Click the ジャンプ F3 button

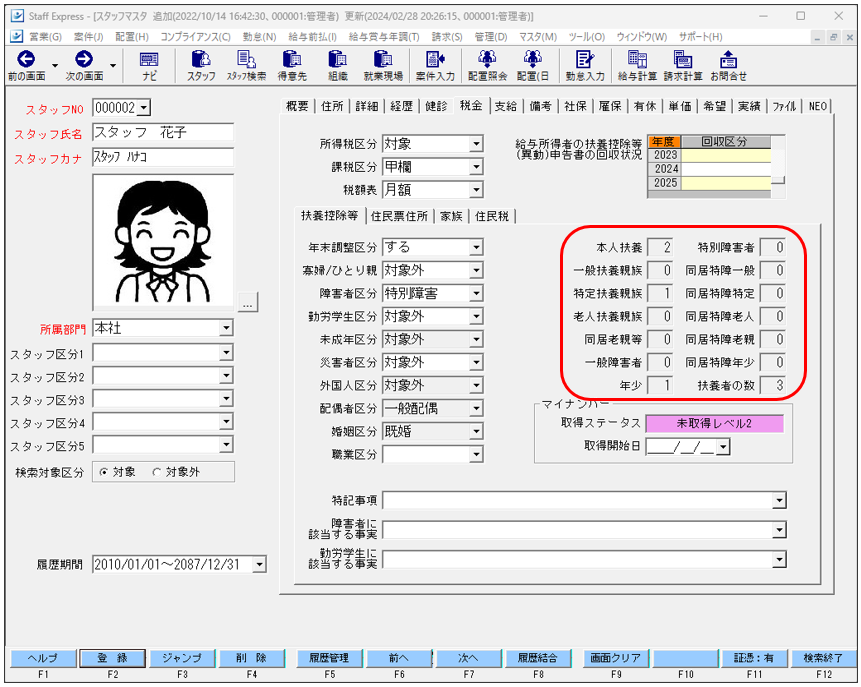(182, 658)
